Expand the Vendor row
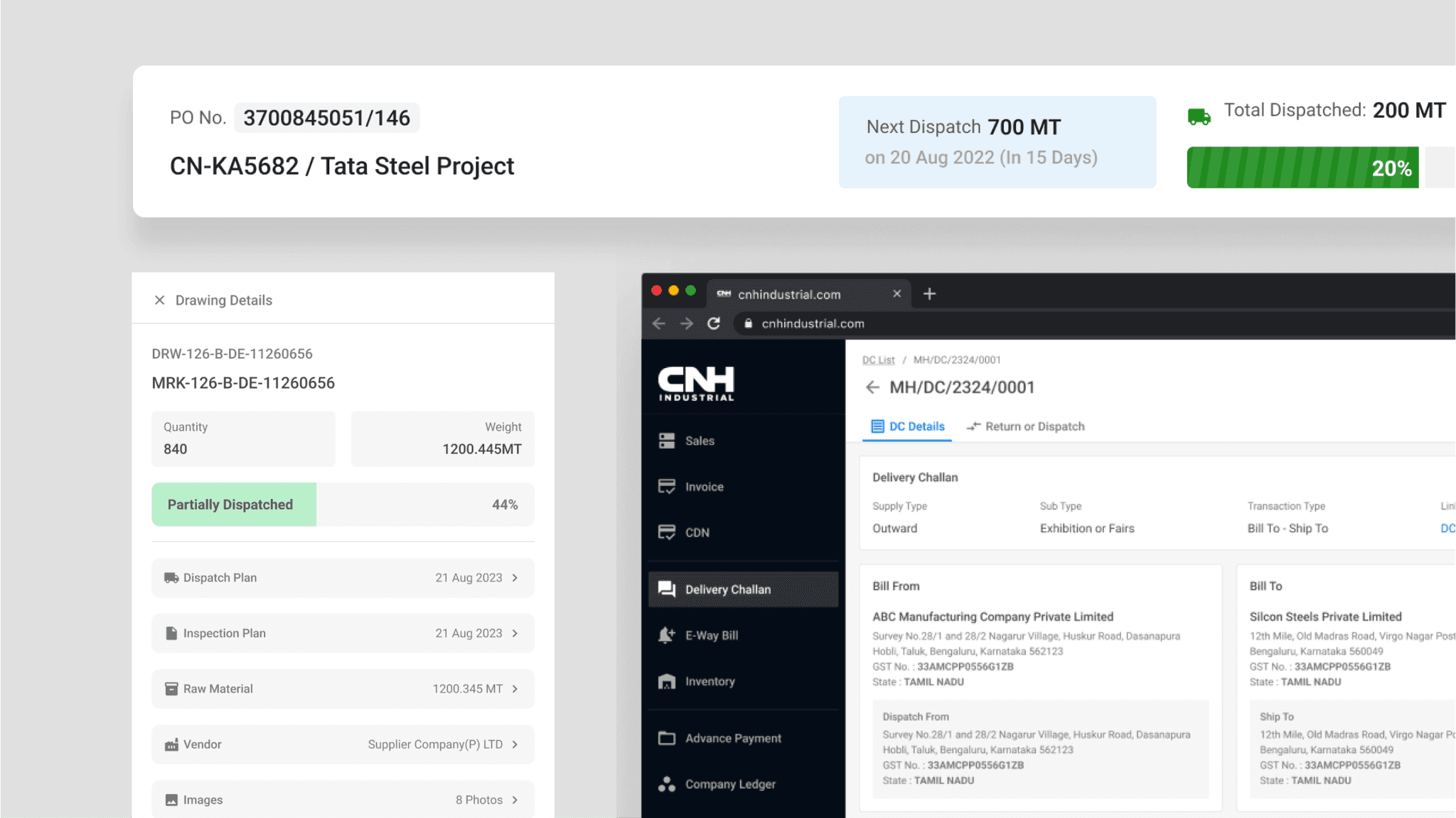The image size is (1456, 818). 343,744
